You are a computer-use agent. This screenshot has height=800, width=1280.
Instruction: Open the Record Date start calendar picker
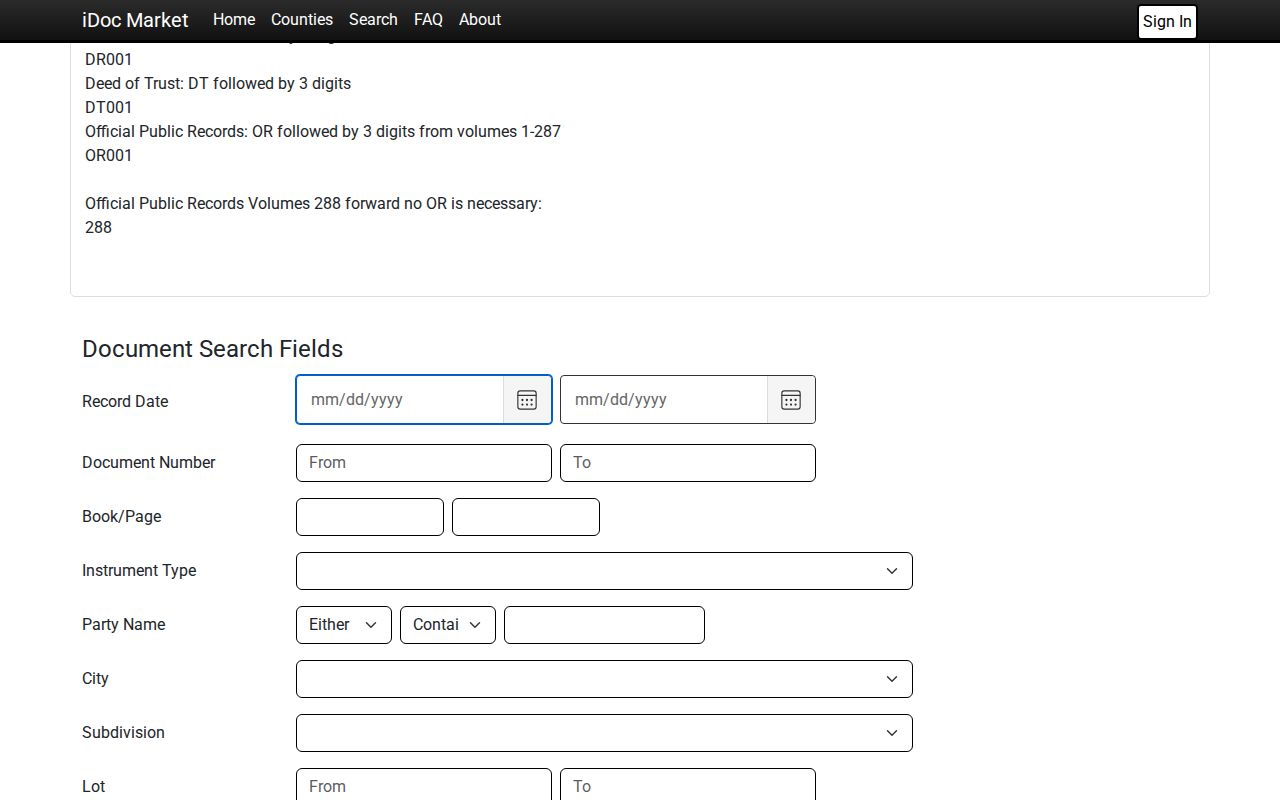point(527,400)
